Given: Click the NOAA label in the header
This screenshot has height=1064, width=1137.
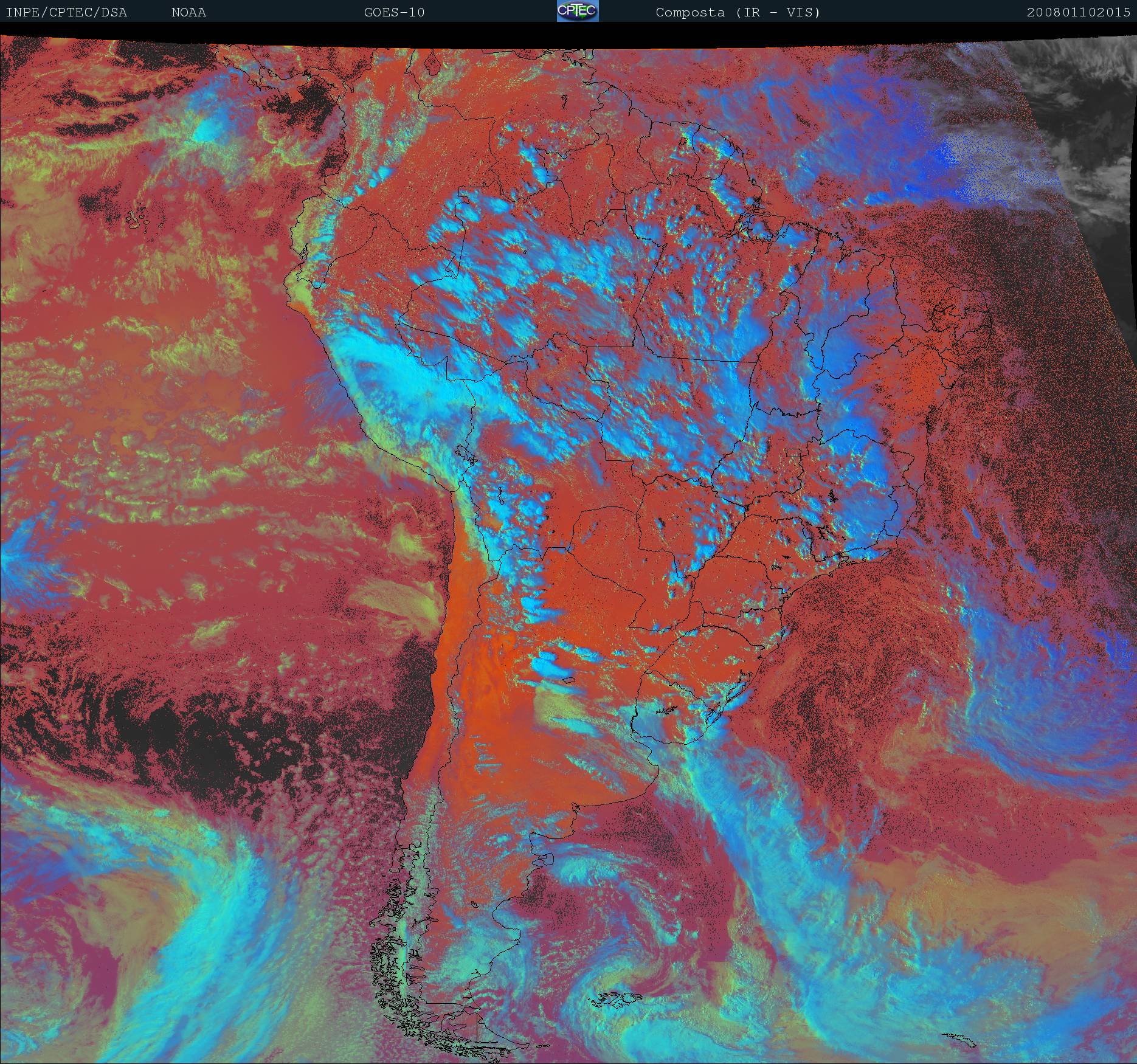Looking at the screenshot, I should (189, 12).
